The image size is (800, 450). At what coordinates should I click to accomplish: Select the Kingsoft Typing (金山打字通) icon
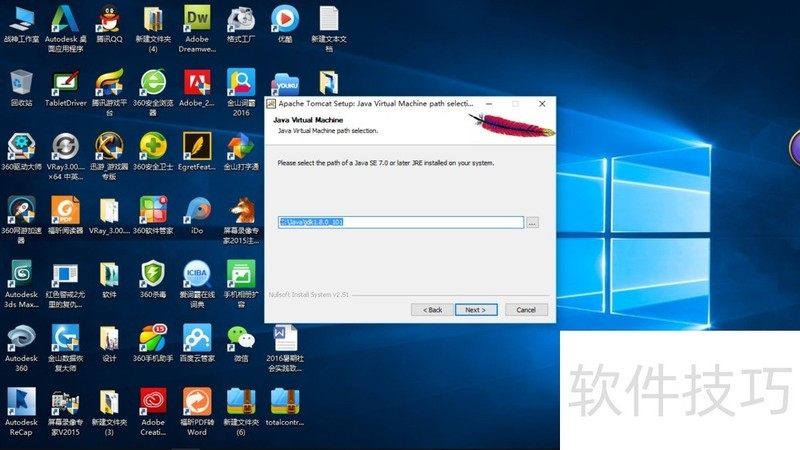[x=241, y=147]
